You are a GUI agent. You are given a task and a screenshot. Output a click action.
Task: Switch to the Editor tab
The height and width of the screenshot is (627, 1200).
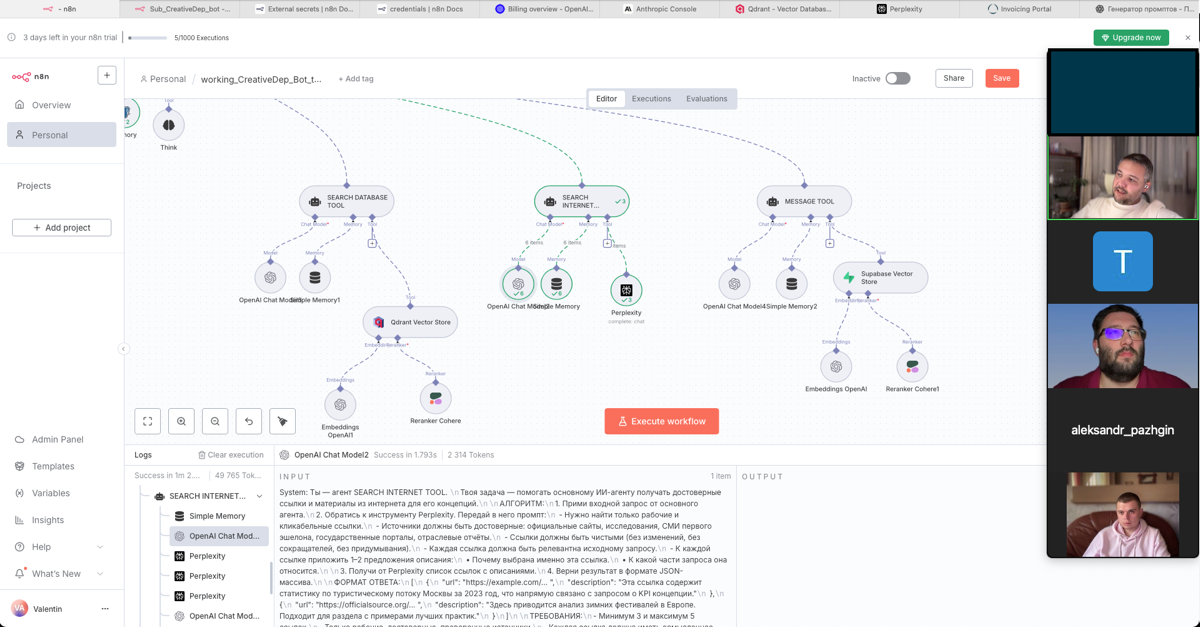point(607,99)
